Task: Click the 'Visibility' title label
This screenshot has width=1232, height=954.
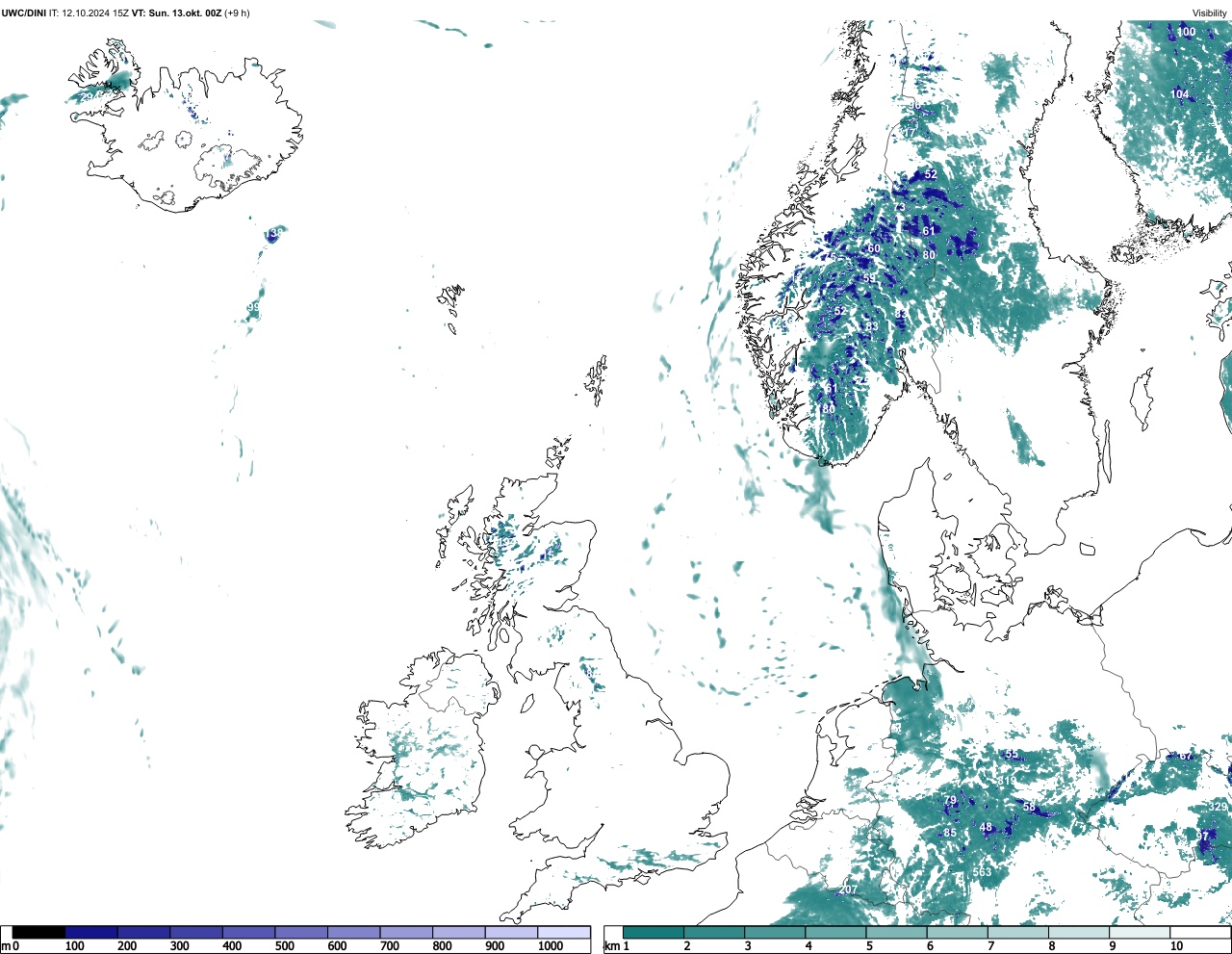Action: click(1209, 13)
